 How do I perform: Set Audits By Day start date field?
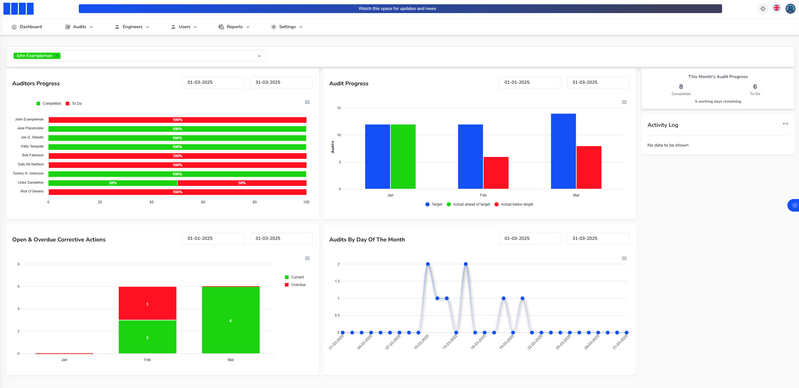point(530,239)
